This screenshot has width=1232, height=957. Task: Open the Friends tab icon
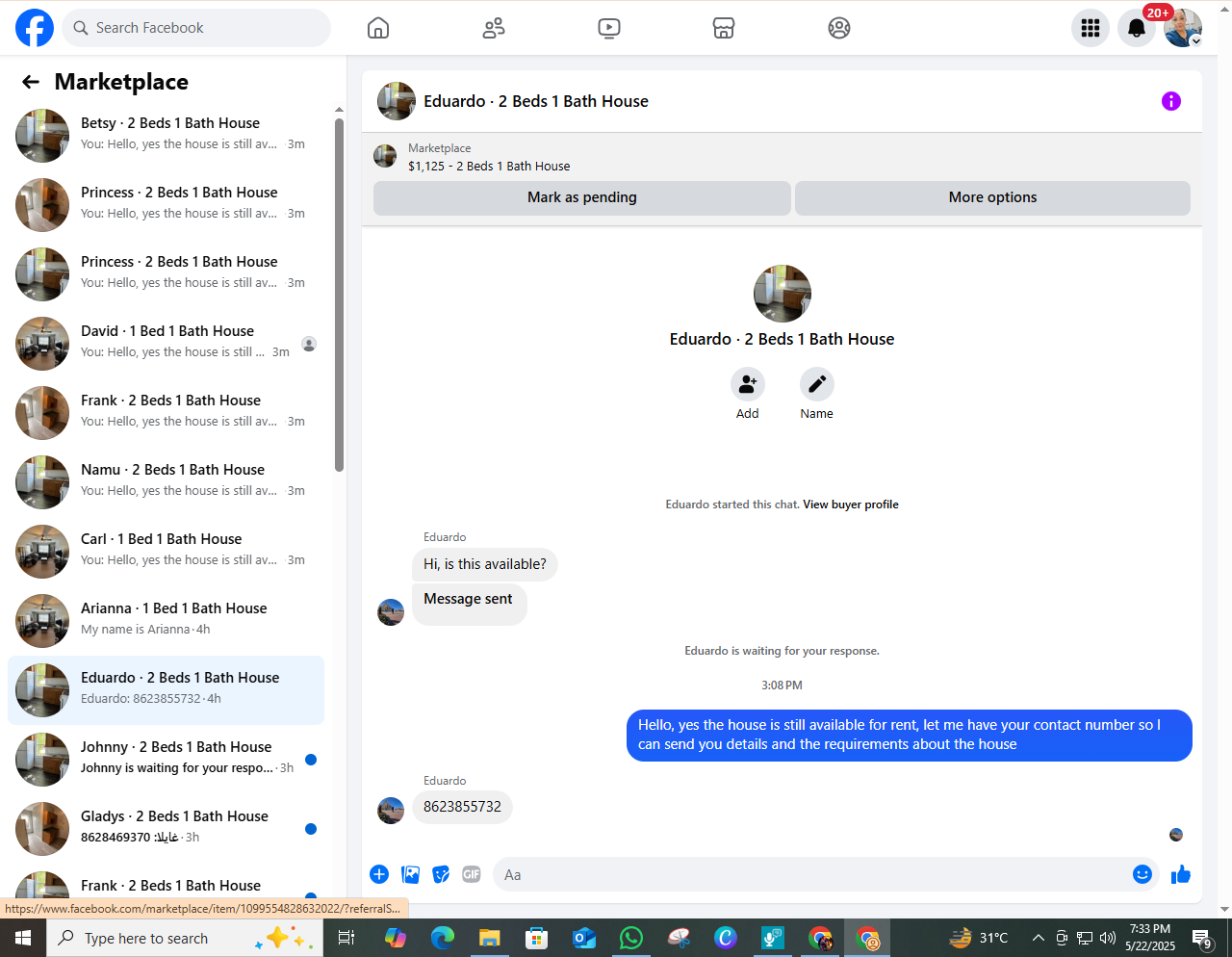[494, 28]
